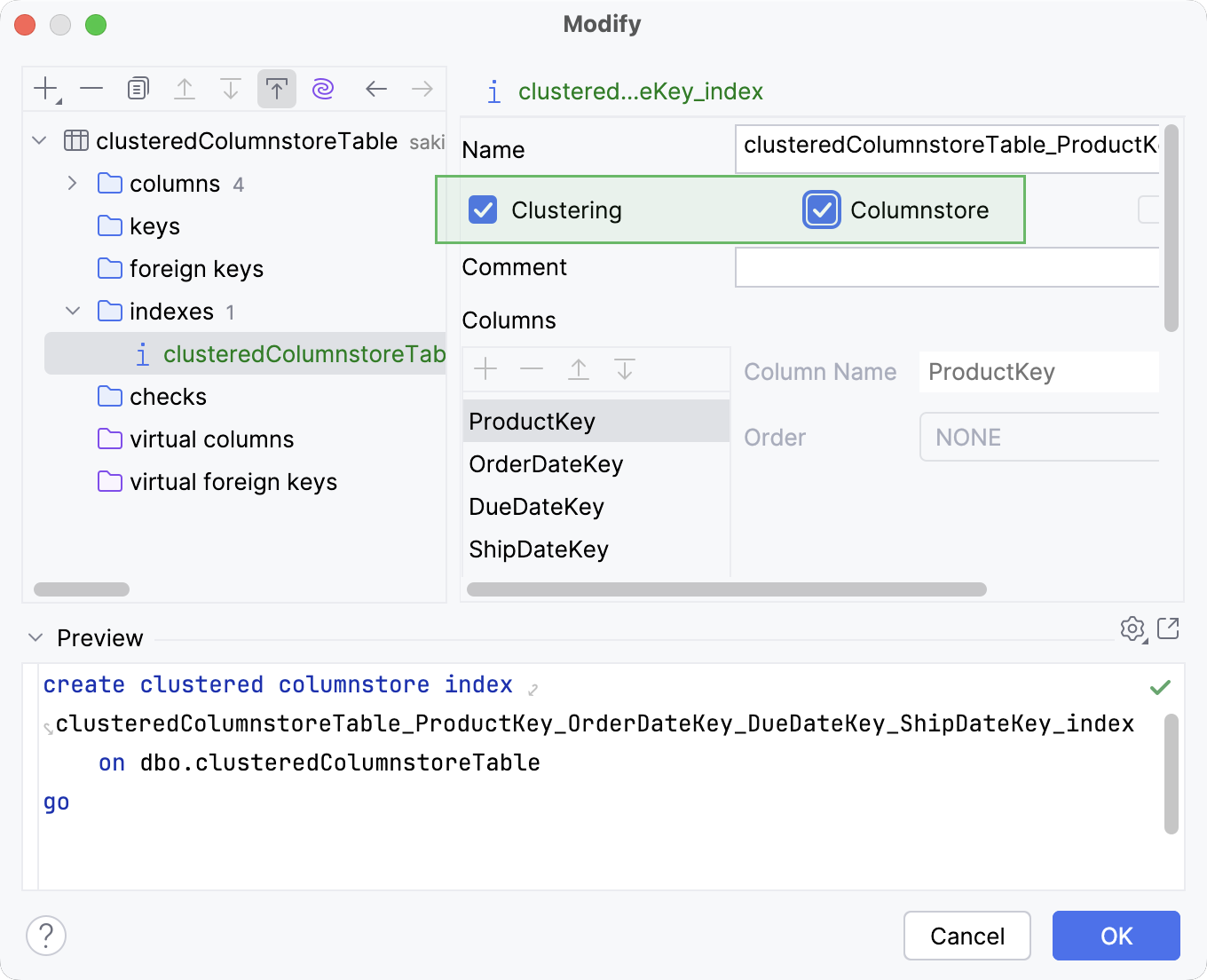Duplicate the selected element with the copy icon
Viewport: 1207px width, 980px height.
coord(138,88)
